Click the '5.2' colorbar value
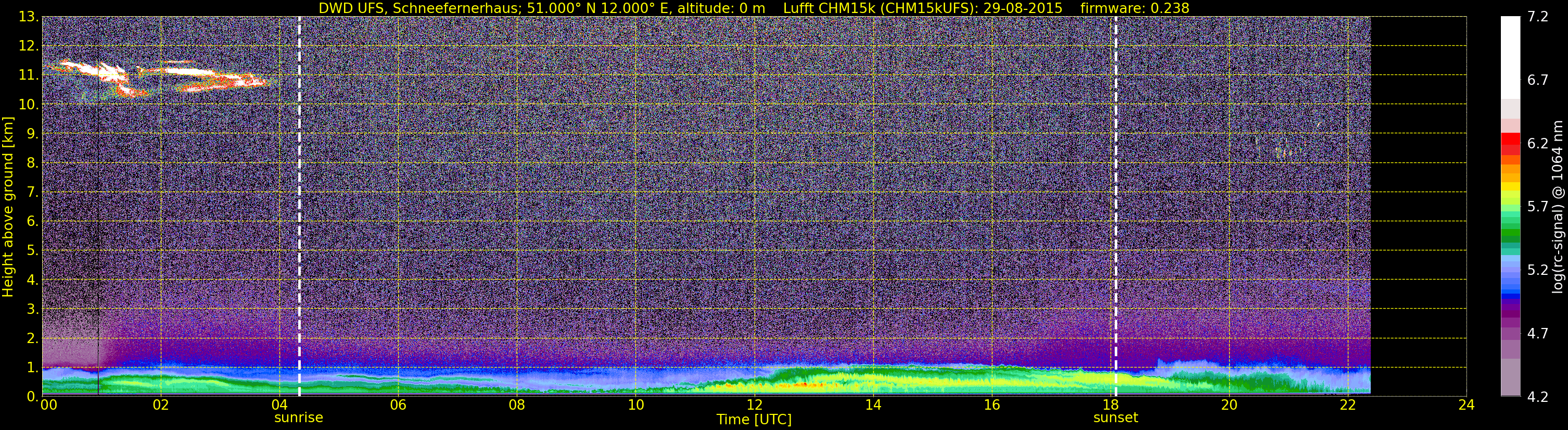The width and height of the screenshot is (1568, 430). click(x=1538, y=270)
